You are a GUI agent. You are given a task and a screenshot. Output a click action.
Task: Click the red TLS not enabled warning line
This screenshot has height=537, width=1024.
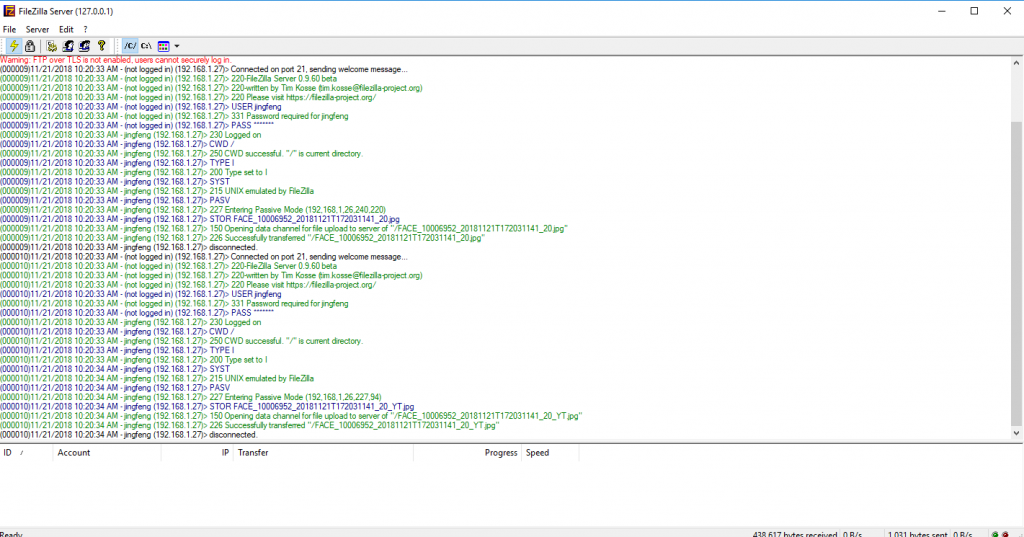pyautogui.click(x=116, y=59)
